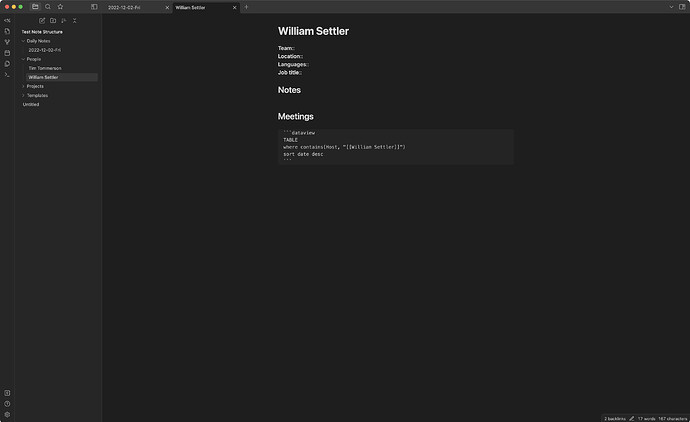Image resolution: width=690 pixels, height=422 pixels.
Task: Open the graph view ribbon icon
Action: click(7, 42)
